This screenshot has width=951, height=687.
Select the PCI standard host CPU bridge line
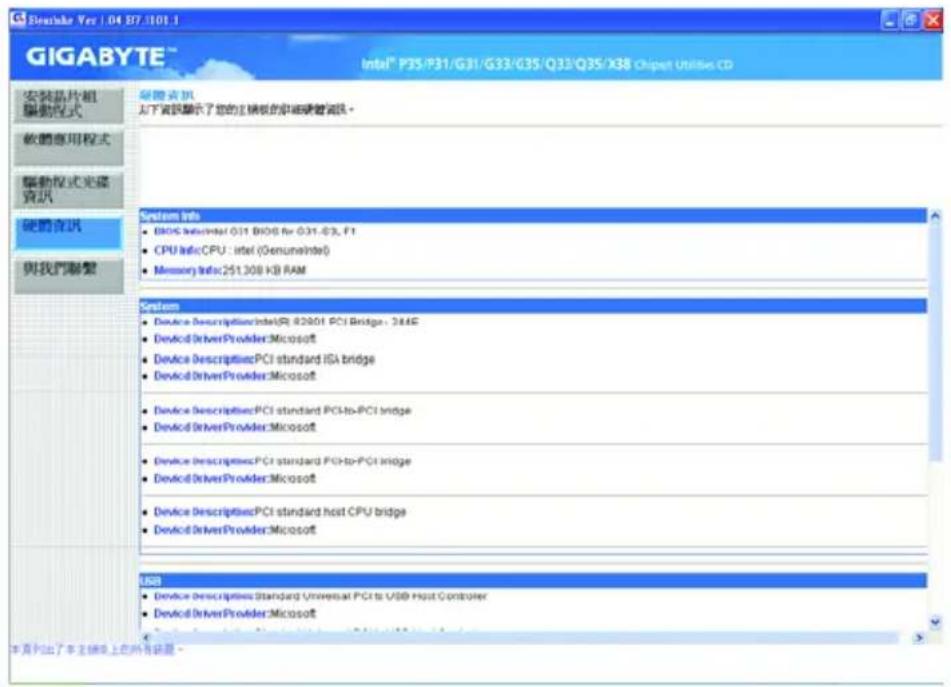(280, 512)
